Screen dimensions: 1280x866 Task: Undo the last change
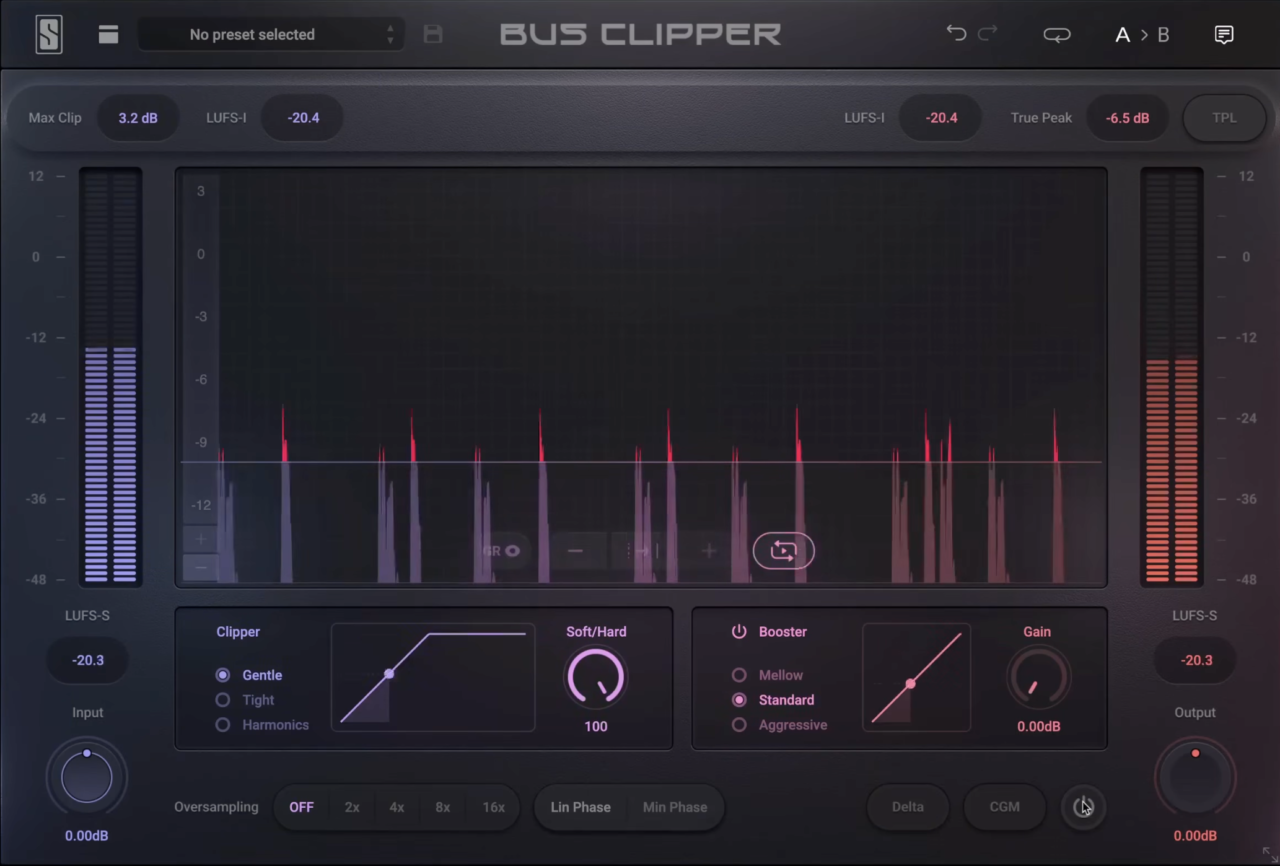(x=956, y=34)
